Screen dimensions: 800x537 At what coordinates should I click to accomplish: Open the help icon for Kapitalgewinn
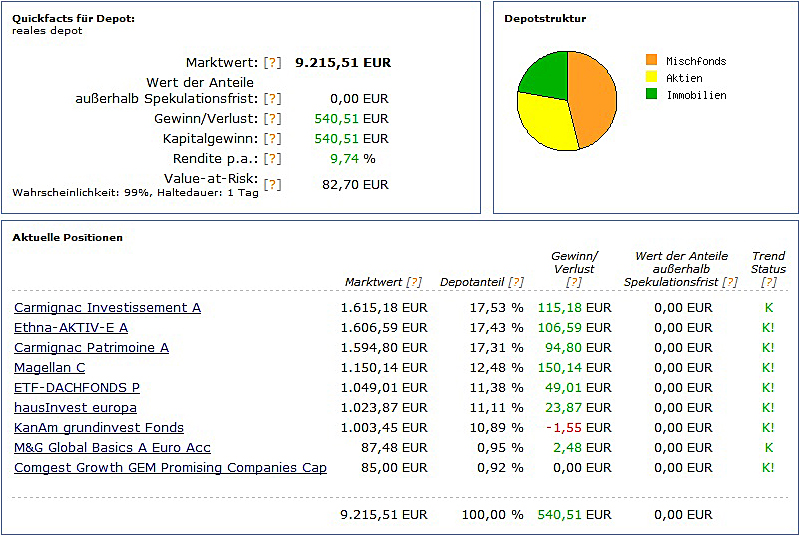(x=272, y=139)
